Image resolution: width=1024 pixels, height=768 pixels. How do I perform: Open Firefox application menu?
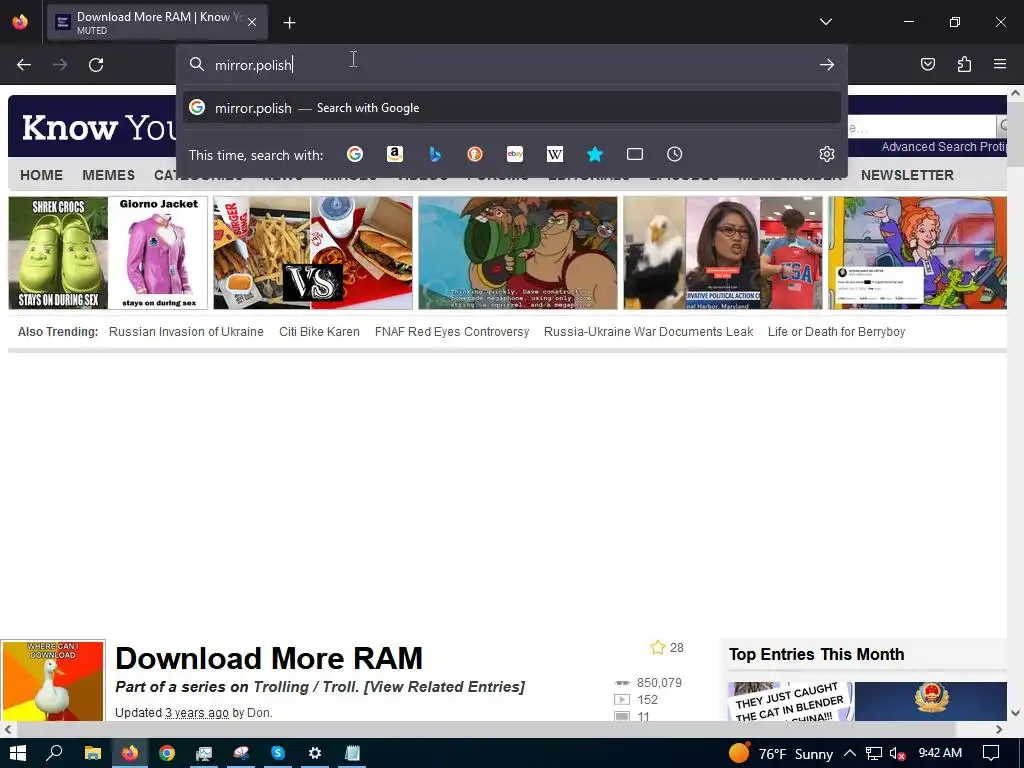1000,64
